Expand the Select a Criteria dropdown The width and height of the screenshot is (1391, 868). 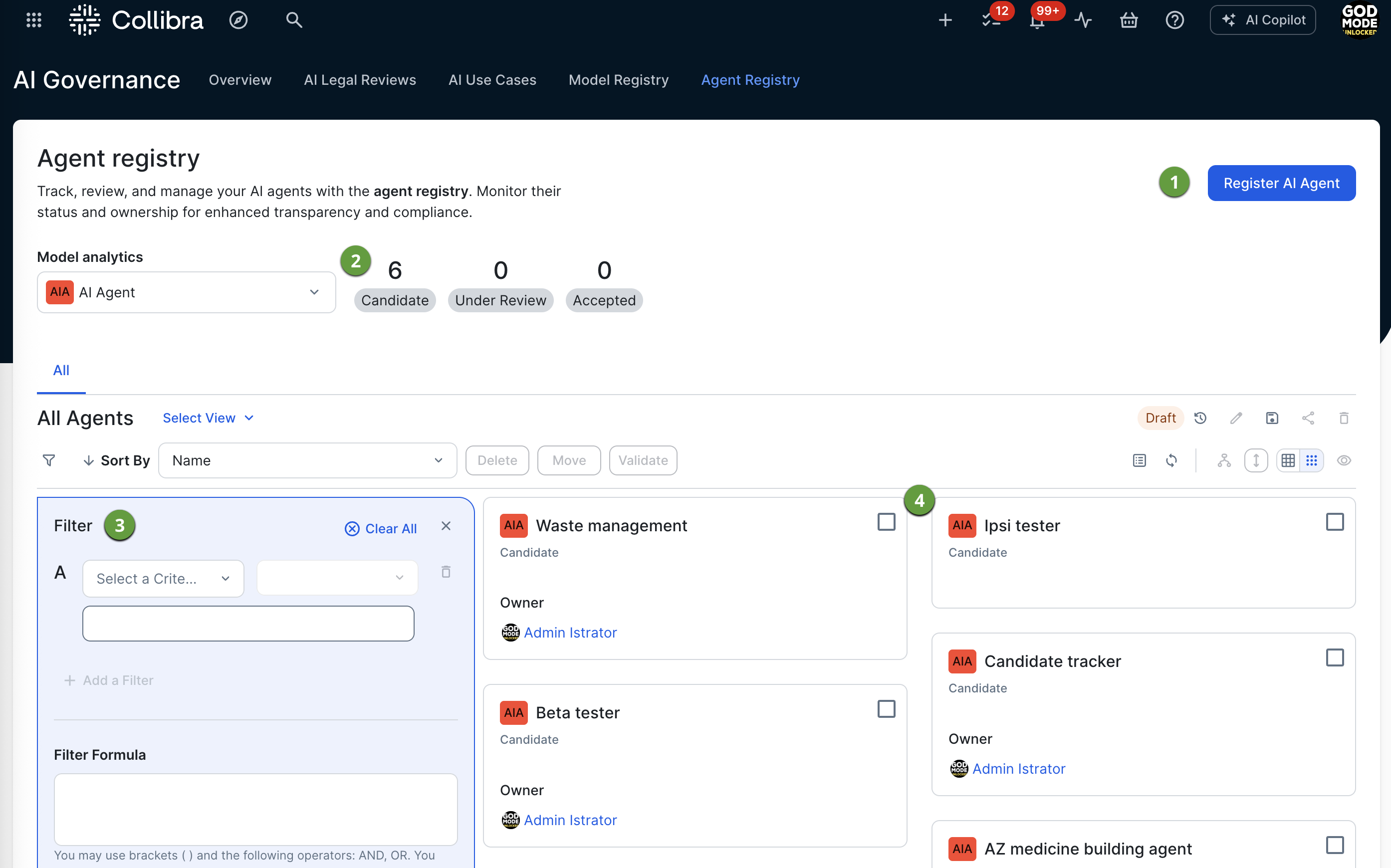point(163,579)
